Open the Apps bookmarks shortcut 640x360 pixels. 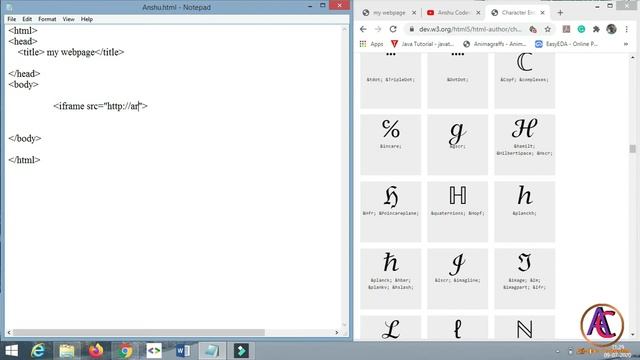tap(371, 44)
